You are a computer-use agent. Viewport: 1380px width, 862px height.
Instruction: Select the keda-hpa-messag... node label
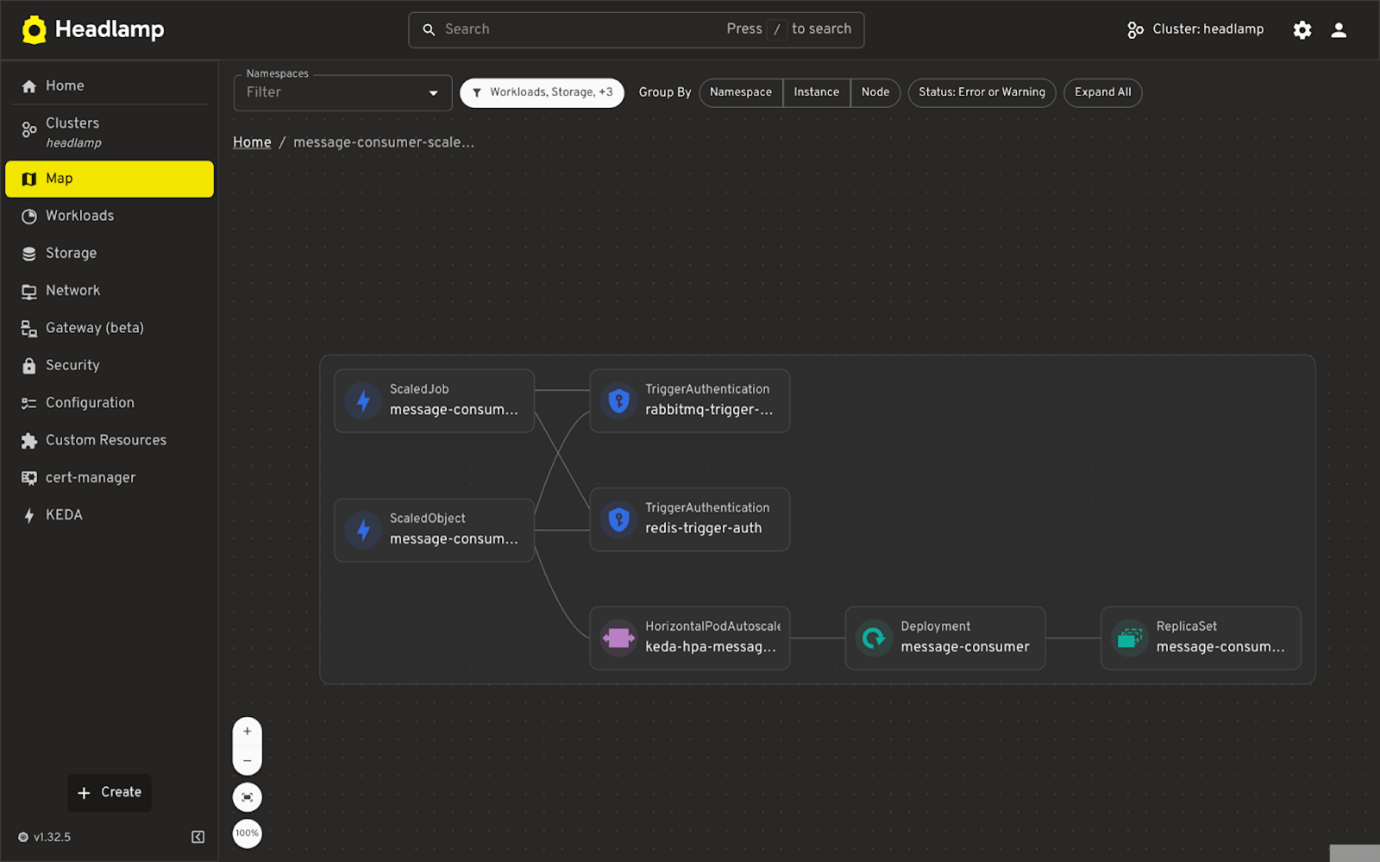pyautogui.click(x=711, y=647)
